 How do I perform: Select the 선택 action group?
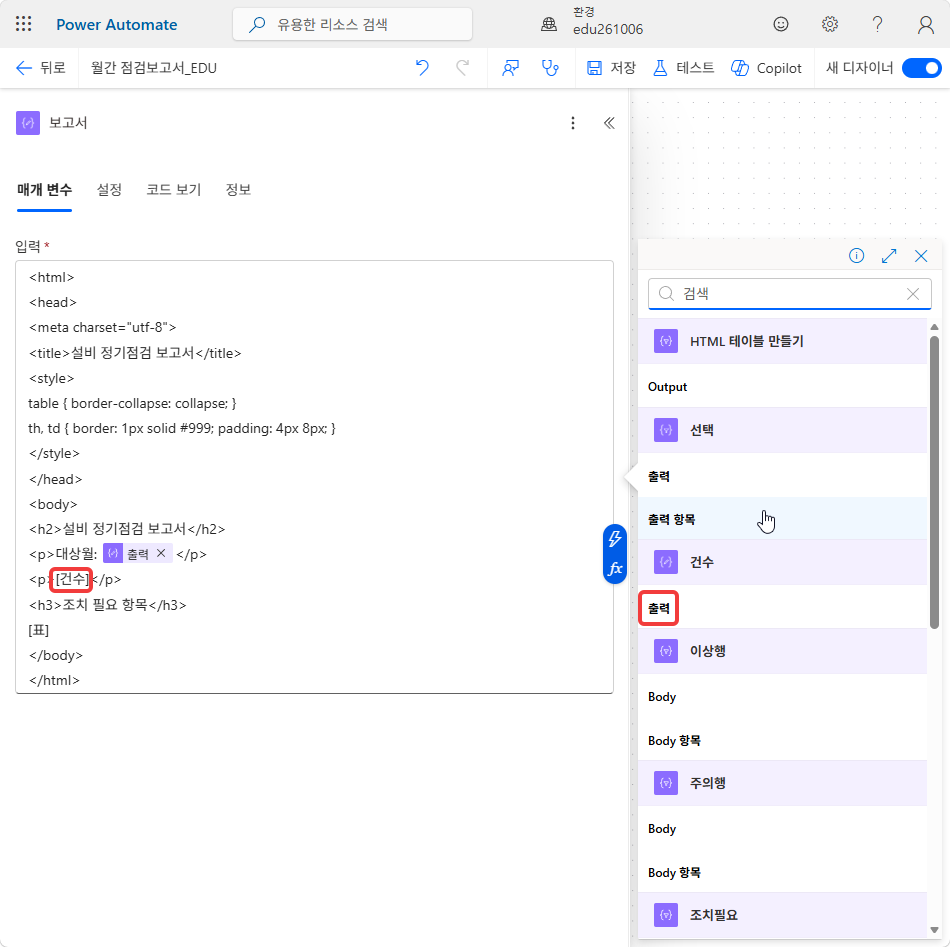coord(782,430)
